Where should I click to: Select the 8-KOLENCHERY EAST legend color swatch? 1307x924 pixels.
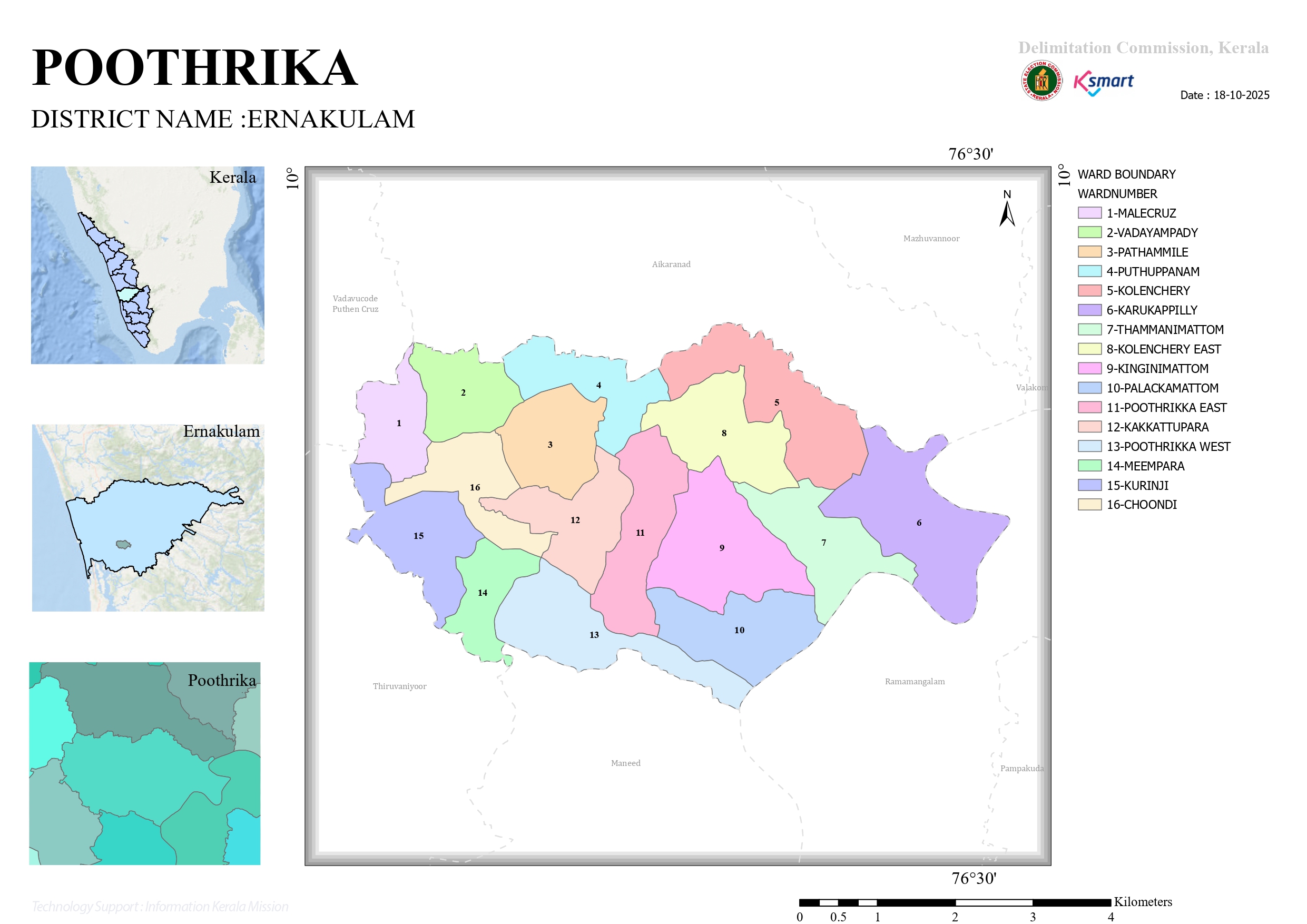tap(1089, 348)
